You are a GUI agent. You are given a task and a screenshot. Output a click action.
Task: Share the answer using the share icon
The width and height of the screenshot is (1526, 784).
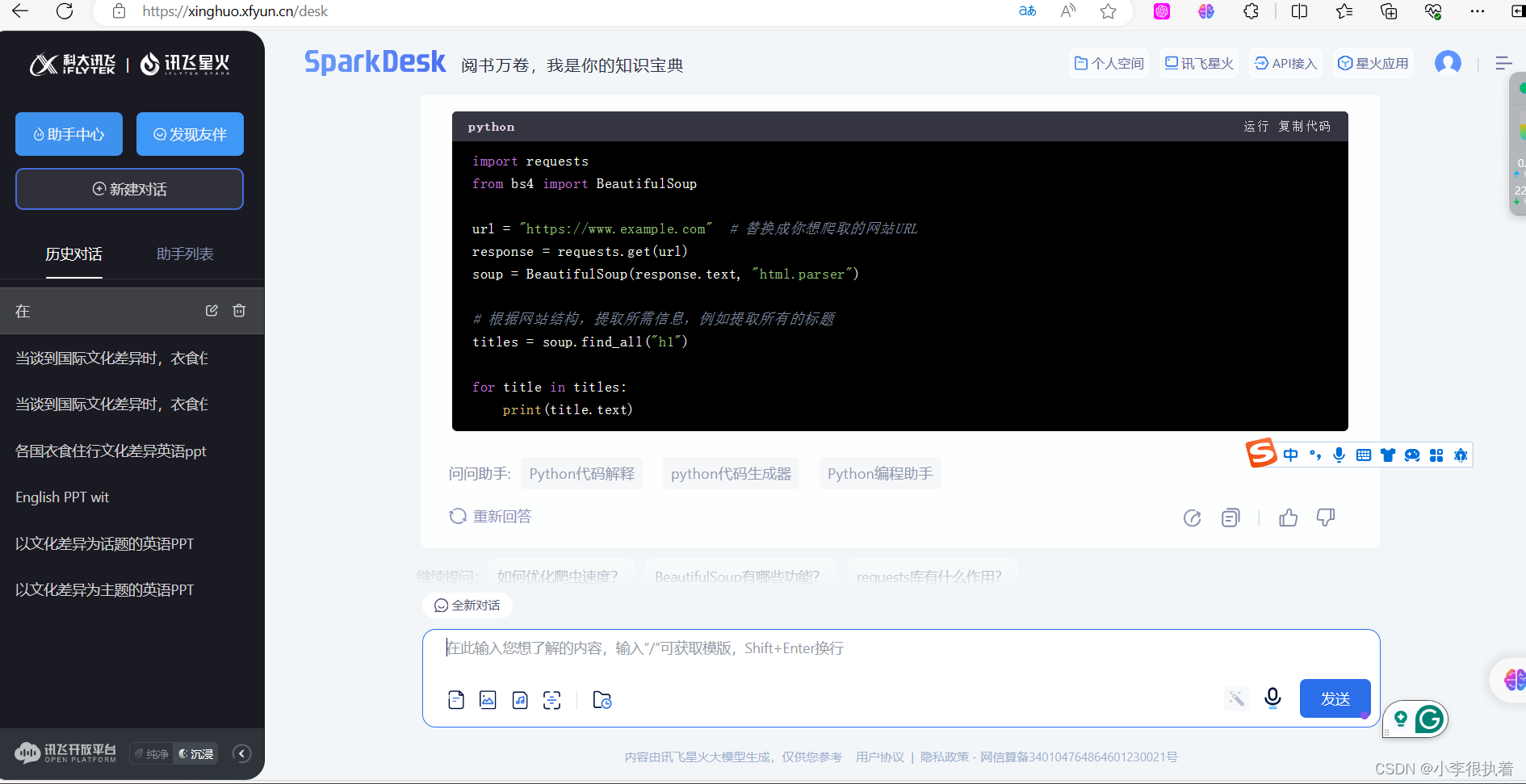click(1192, 518)
